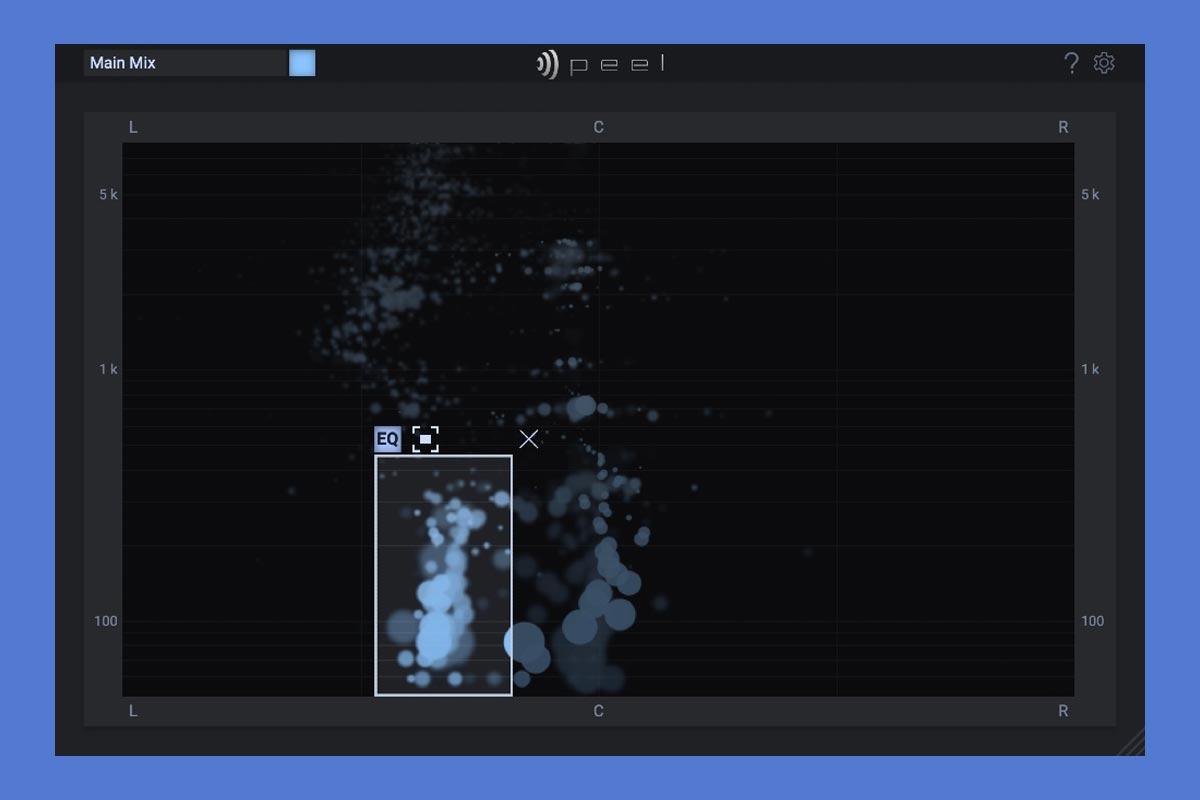Click the bottom C center label

click(x=598, y=711)
